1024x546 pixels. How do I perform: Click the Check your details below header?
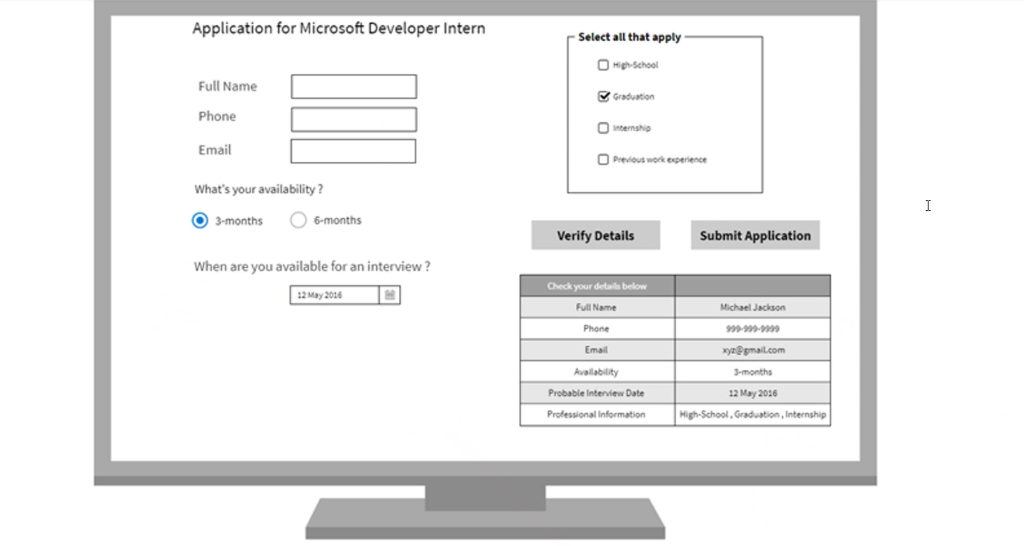(597, 286)
